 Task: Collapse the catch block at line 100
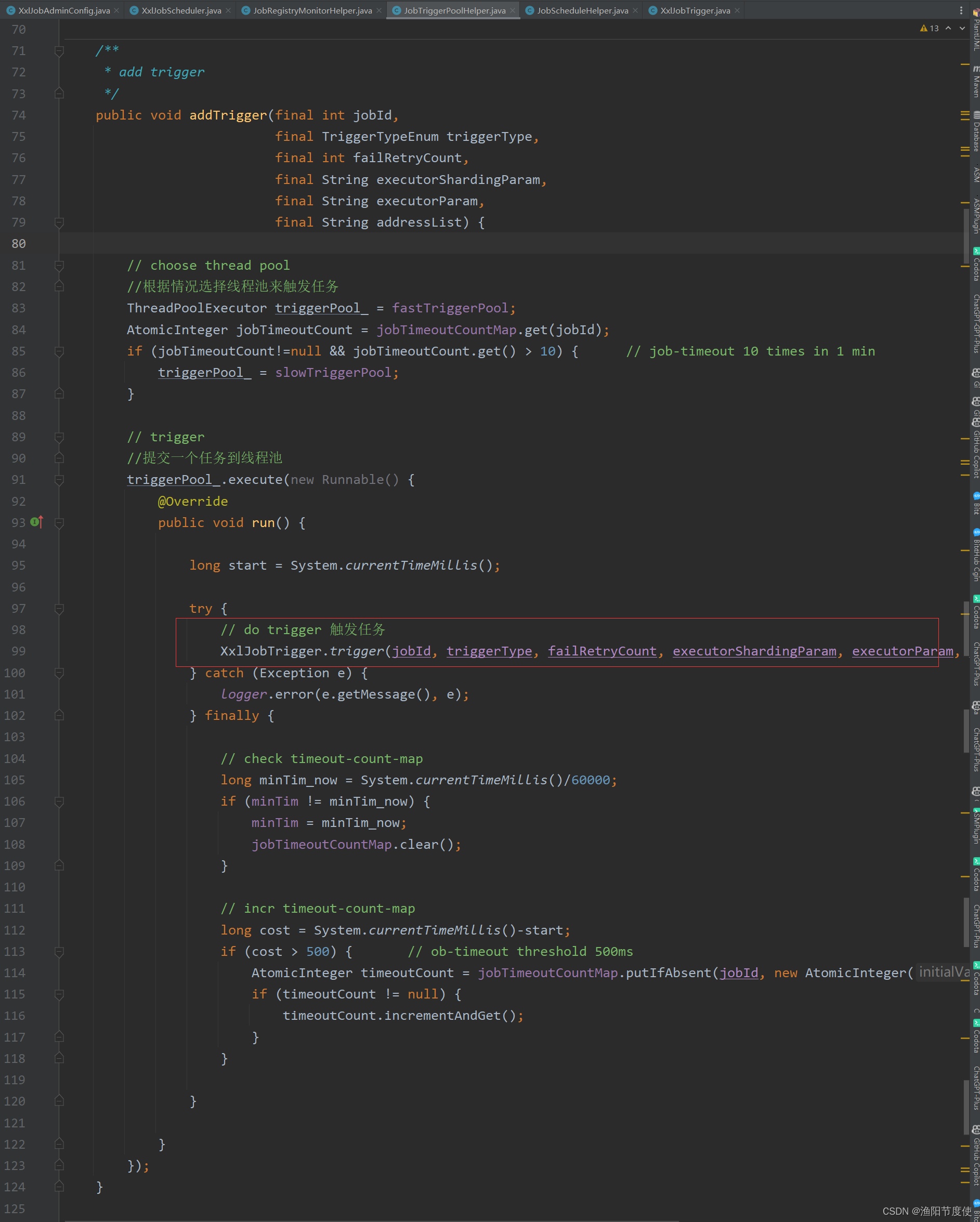(x=59, y=673)
